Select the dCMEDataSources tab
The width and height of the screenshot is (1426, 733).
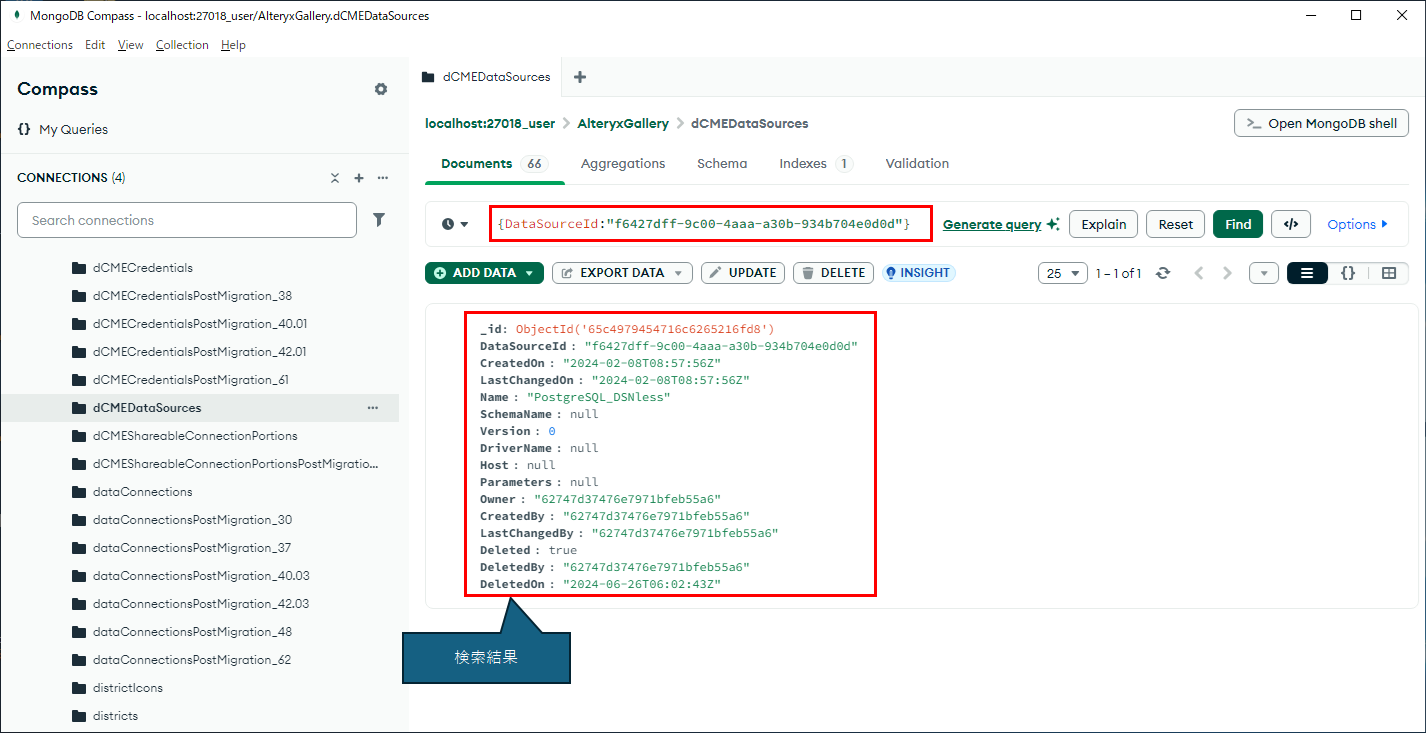point(486,77)
